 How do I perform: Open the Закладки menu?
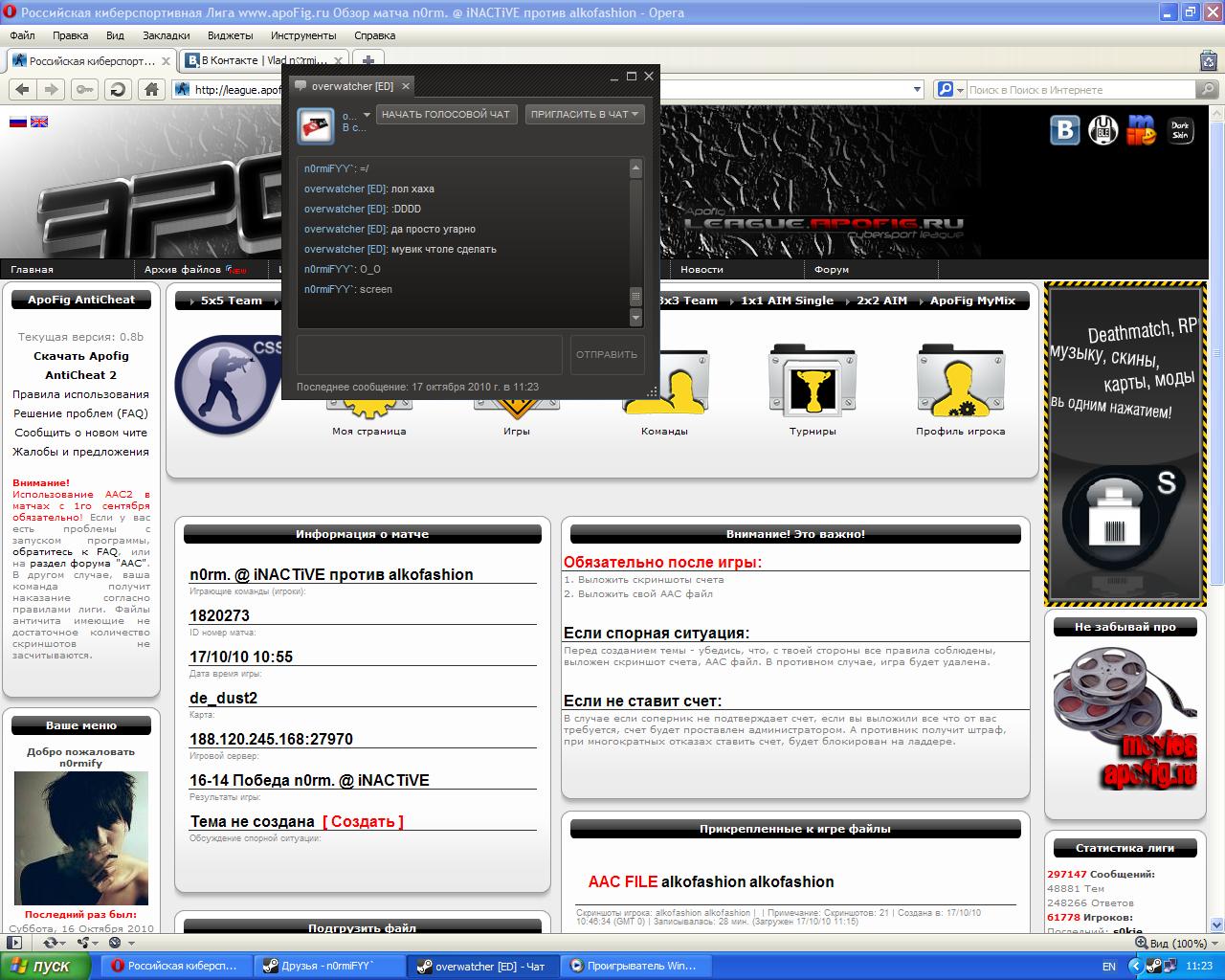click(167, 35)
